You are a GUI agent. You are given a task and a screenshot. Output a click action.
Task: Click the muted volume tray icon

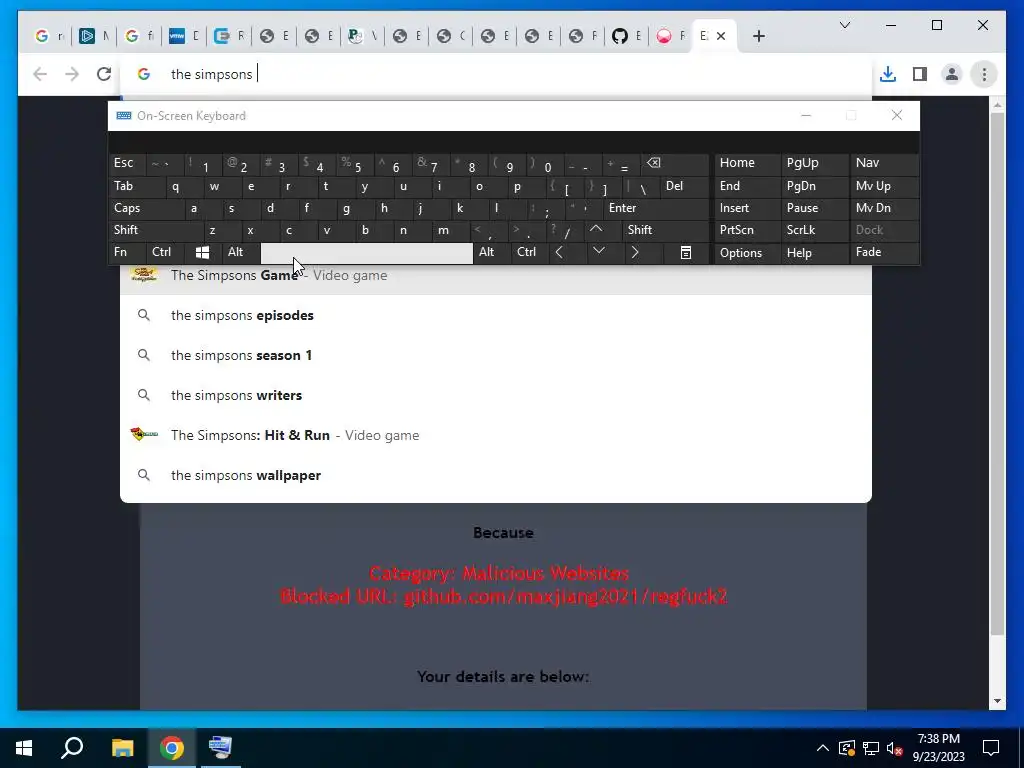tap(895, 748)
